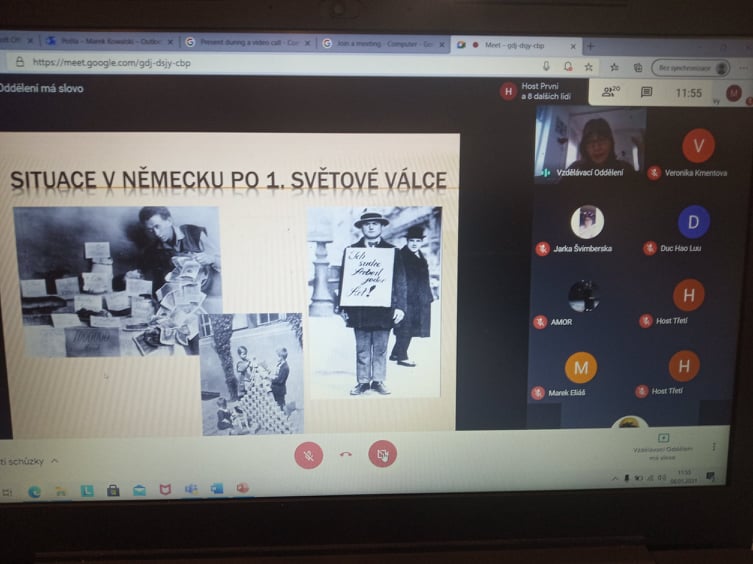The height and width of the screenshot is (564, 753).
Task: Turn on the camera in the meeting controls
Action: click(x=382, y=454)
